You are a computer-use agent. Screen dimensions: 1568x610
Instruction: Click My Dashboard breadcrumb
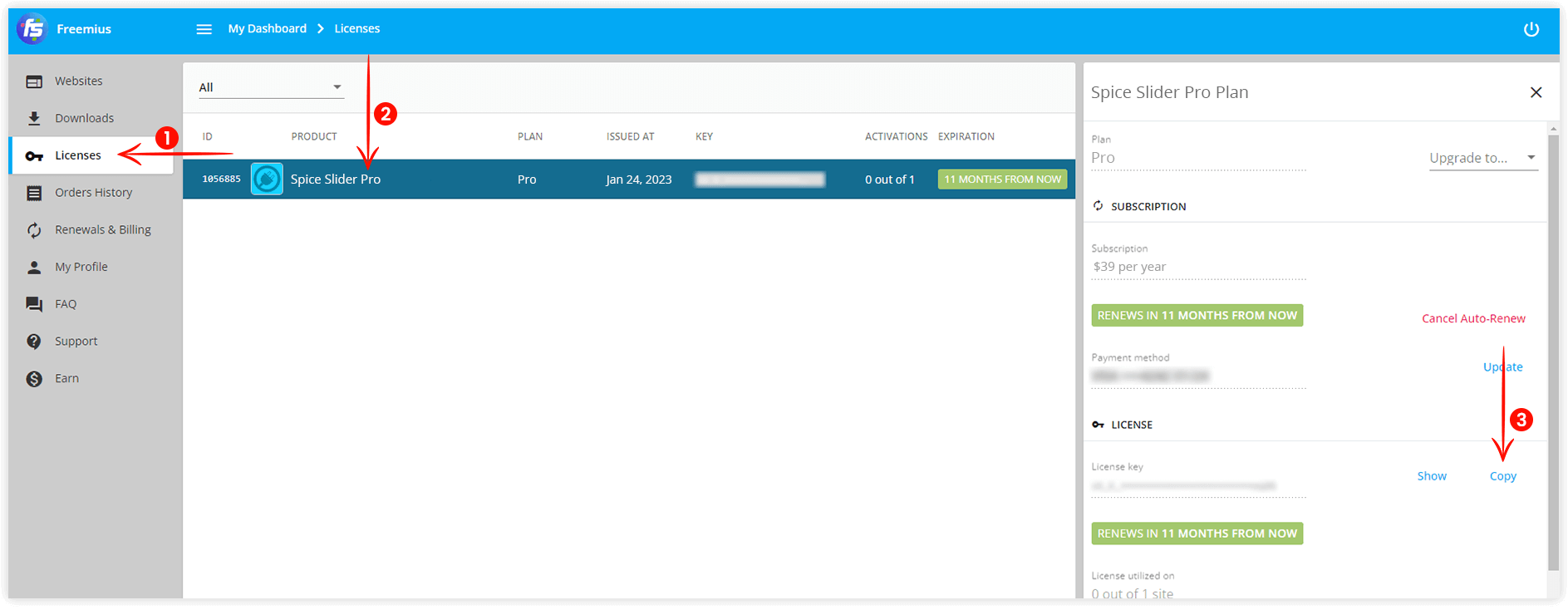point(268,28)
